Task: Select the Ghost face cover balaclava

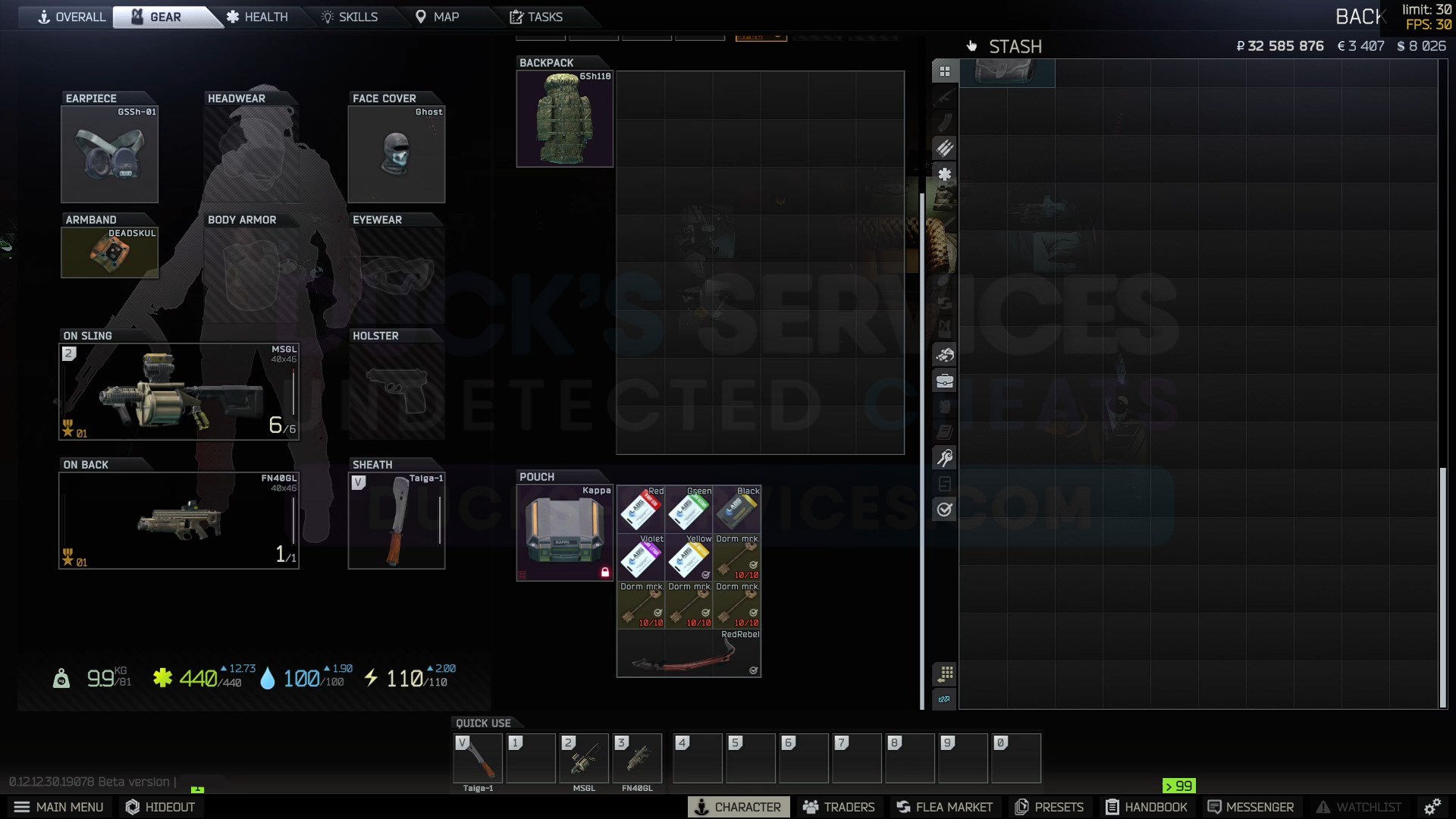Action: (397, 155)
